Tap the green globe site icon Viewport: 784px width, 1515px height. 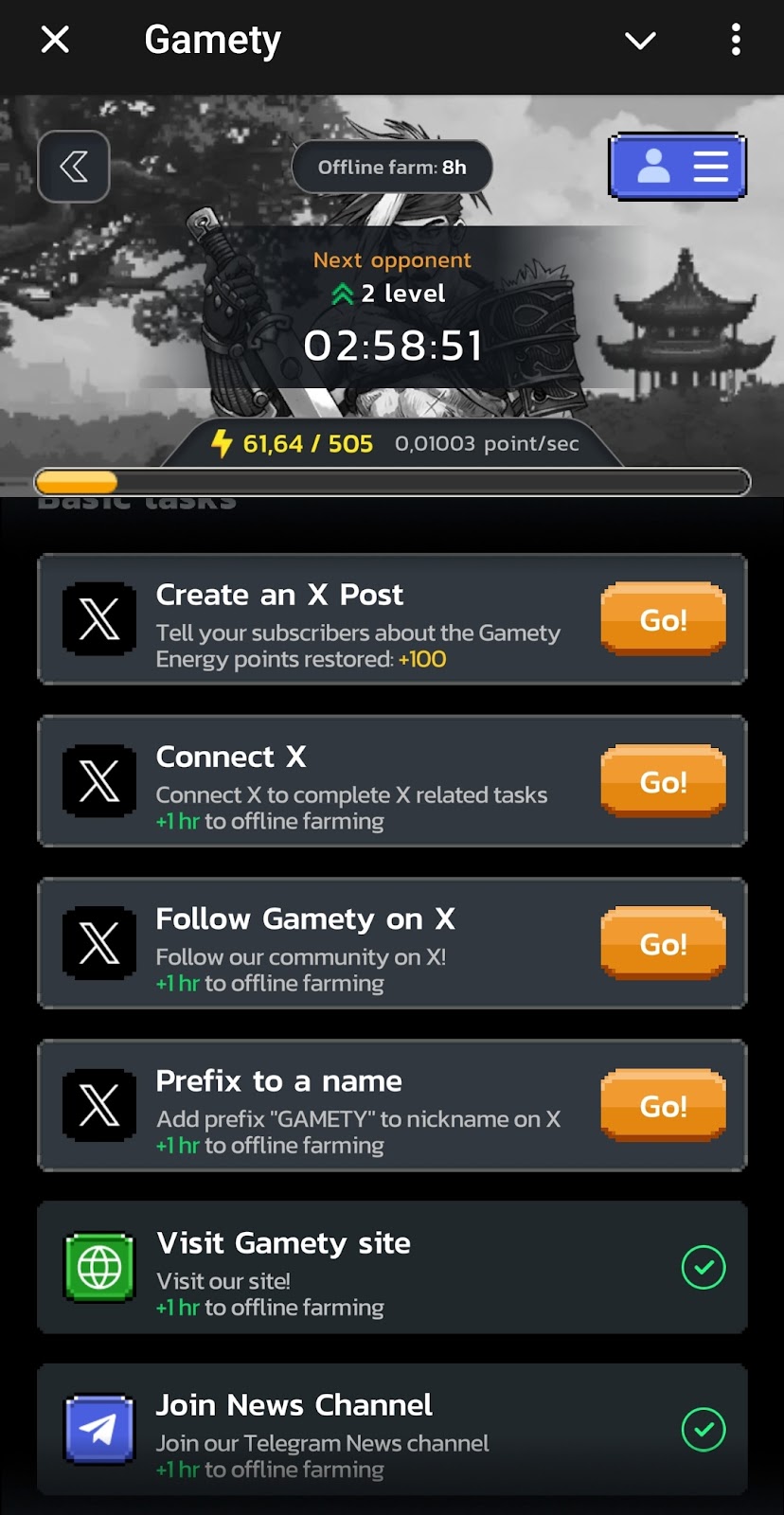pyautogui.click(x=99, y=1267)
